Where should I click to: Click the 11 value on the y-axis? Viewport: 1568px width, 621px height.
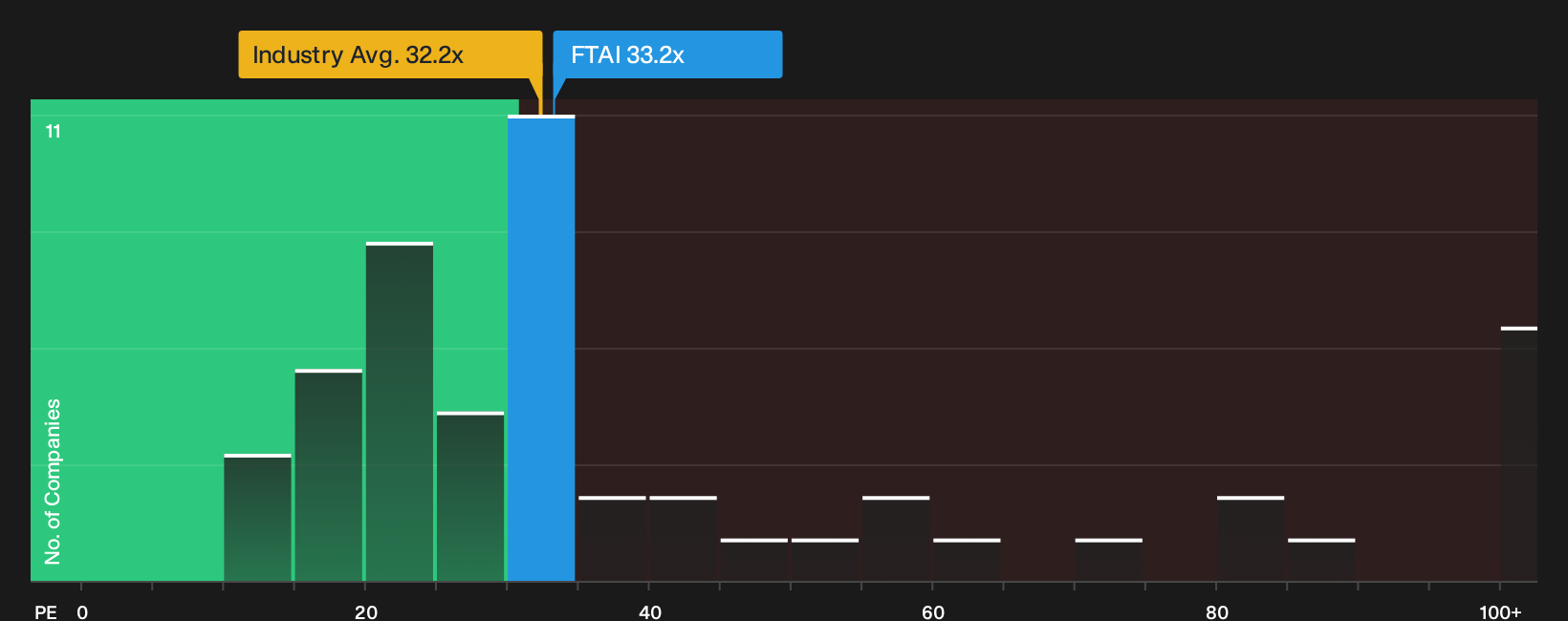(x=54, y=132)
